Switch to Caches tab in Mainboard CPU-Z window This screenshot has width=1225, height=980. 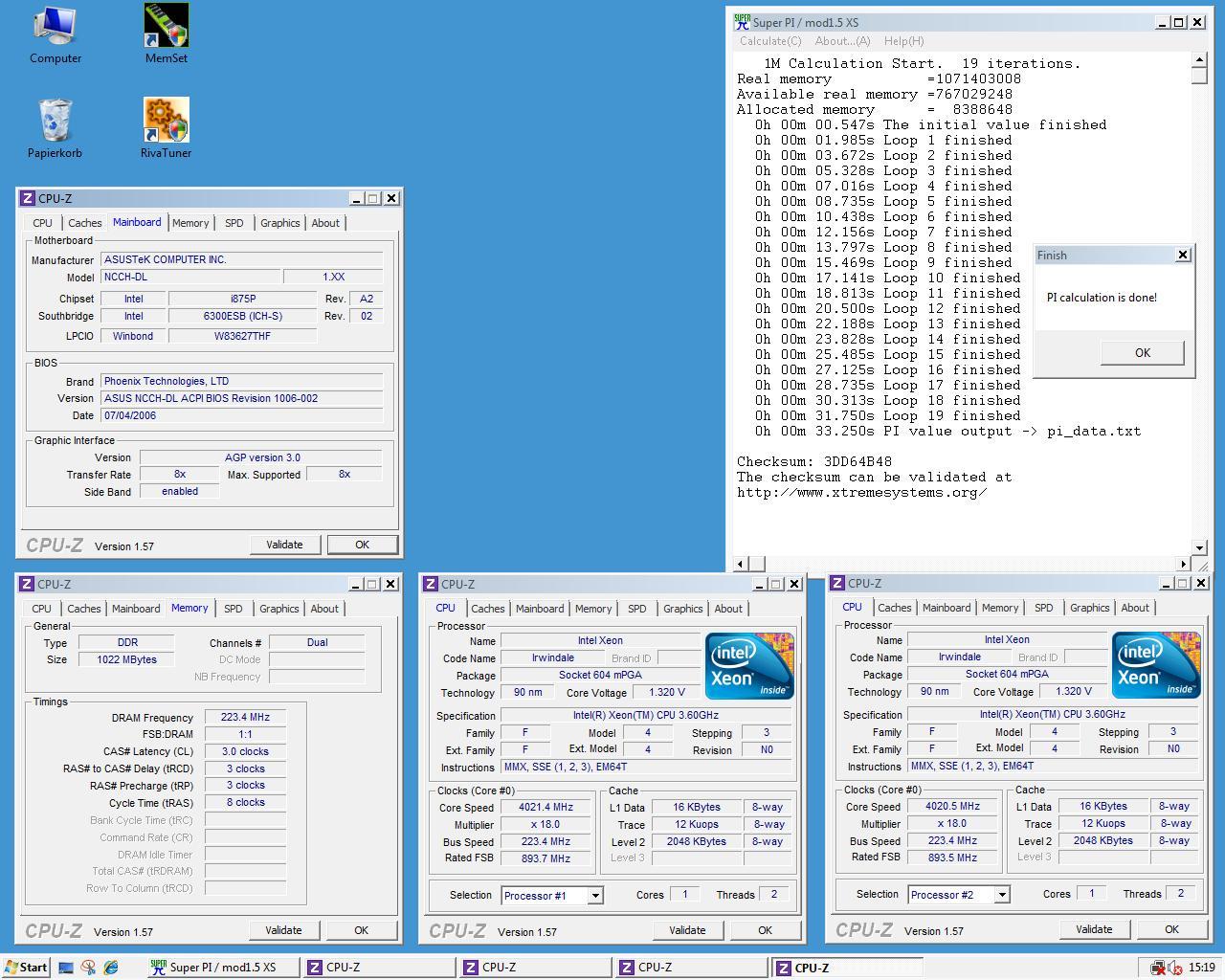(x=85, y=223)
